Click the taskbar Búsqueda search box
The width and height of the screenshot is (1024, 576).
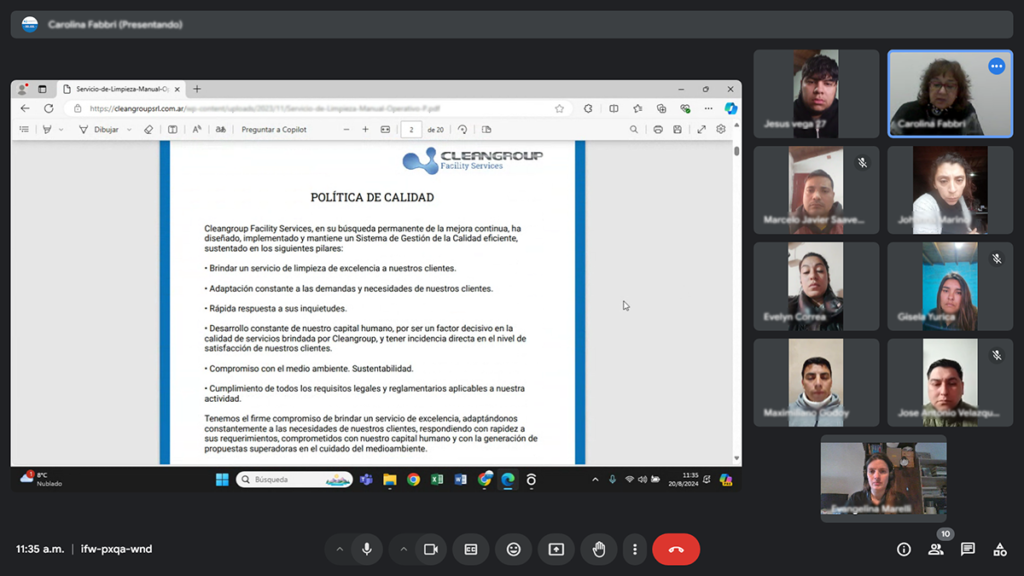294,479
